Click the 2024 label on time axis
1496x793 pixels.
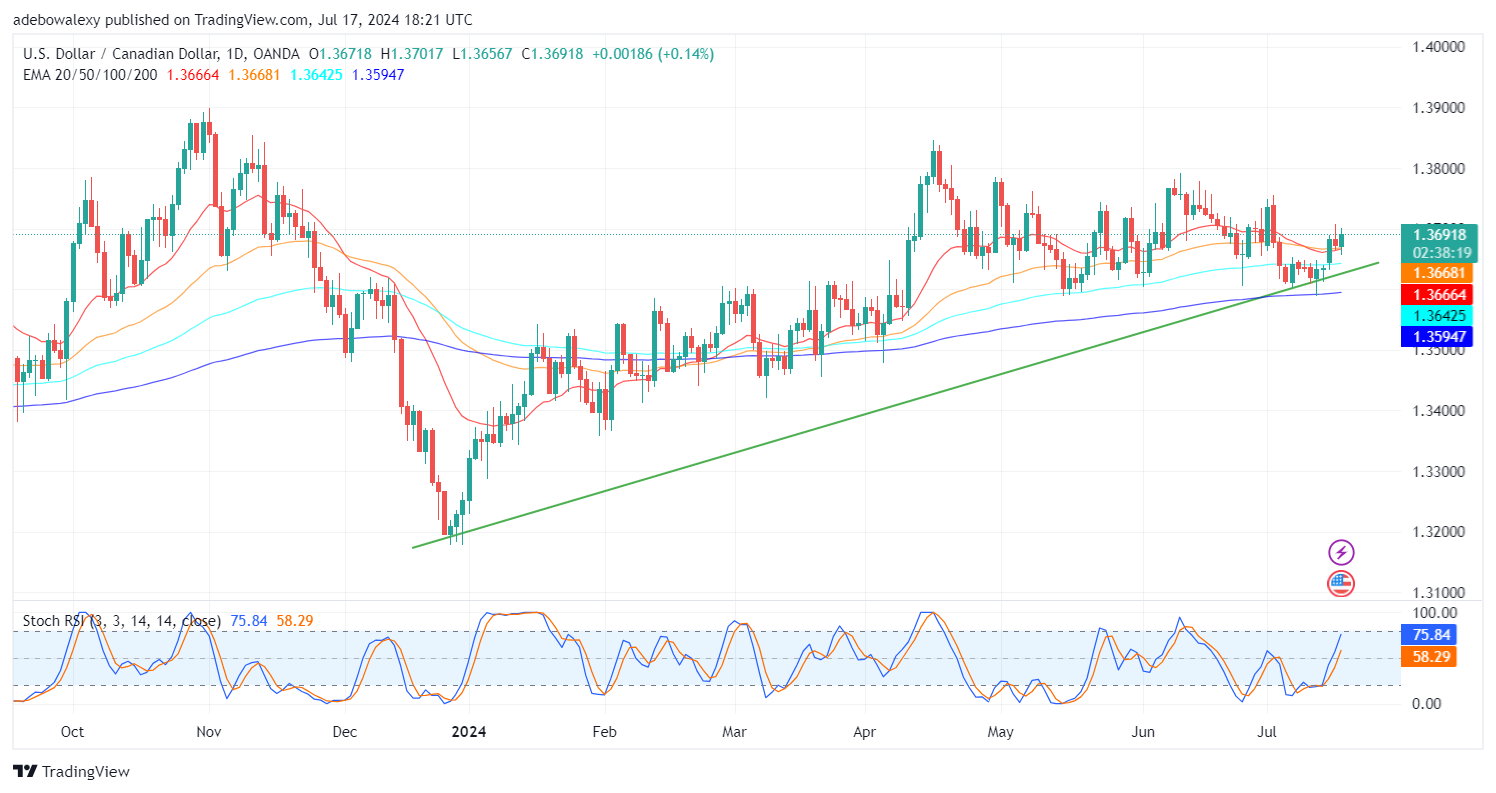click(x=467, y=732)
